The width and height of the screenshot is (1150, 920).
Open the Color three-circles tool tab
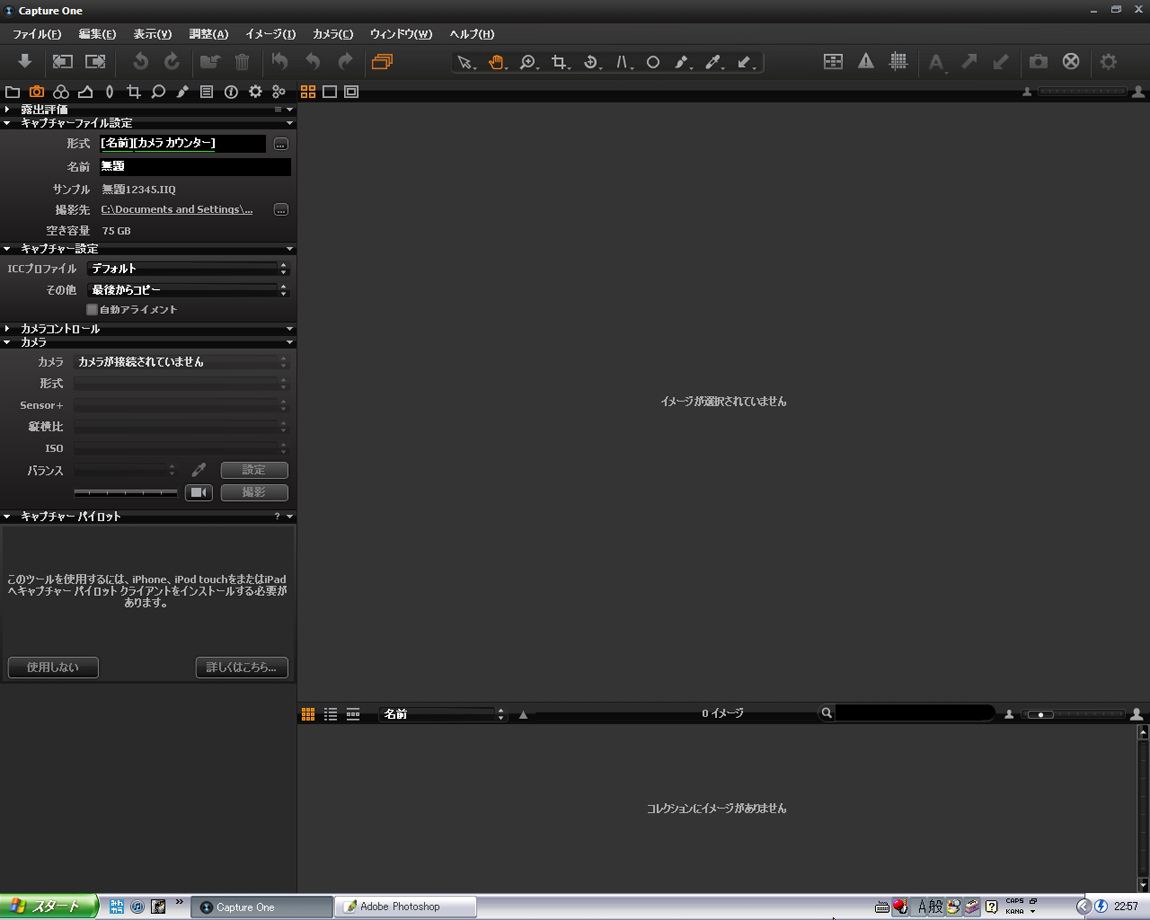point(61,92)
